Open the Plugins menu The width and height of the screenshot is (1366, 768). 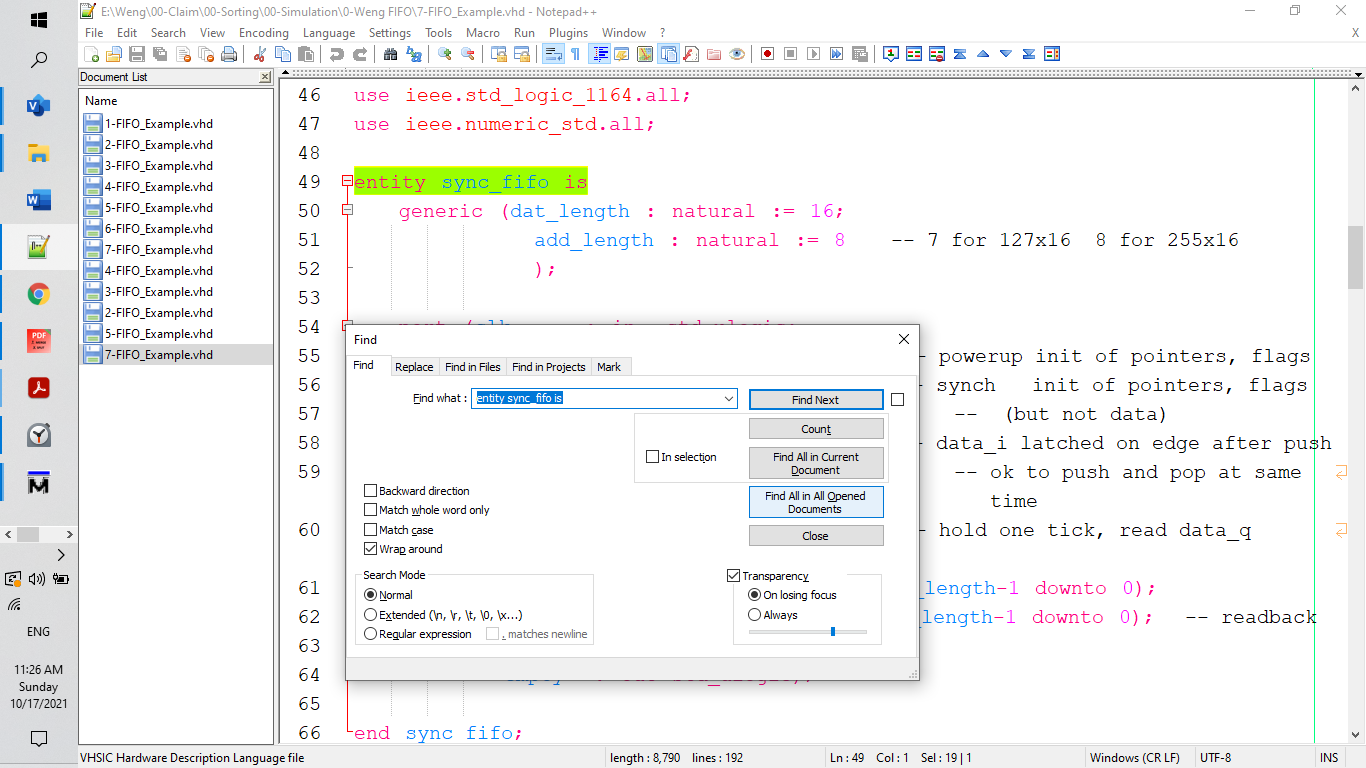pyautogui.click(x=568, y=33)
